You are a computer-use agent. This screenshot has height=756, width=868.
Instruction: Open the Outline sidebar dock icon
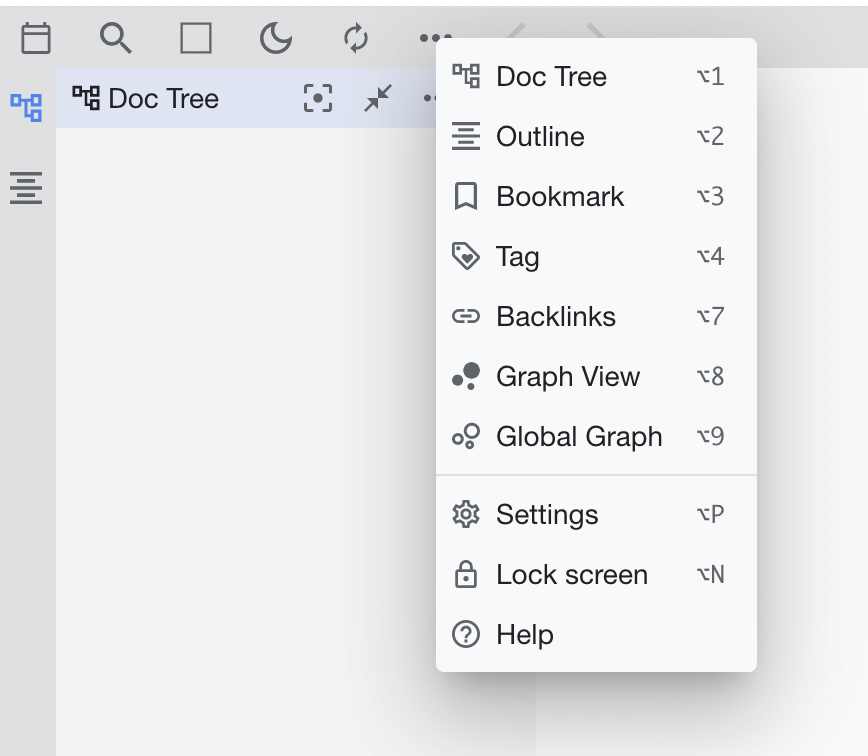27,187
